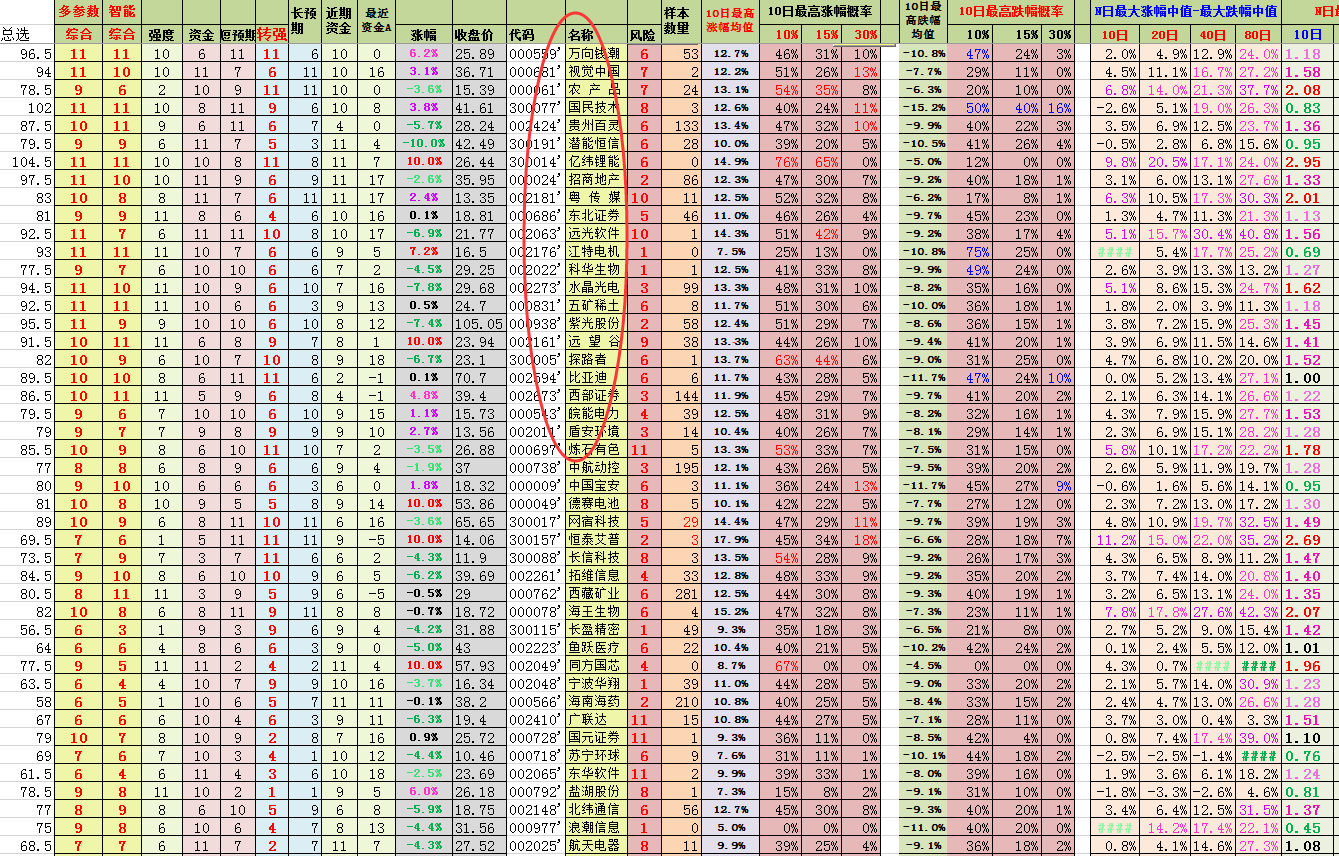Screen dimensions: 1339x856
Task: Click the 鱼跃医疗 name cell
Action: pos(596,647)
